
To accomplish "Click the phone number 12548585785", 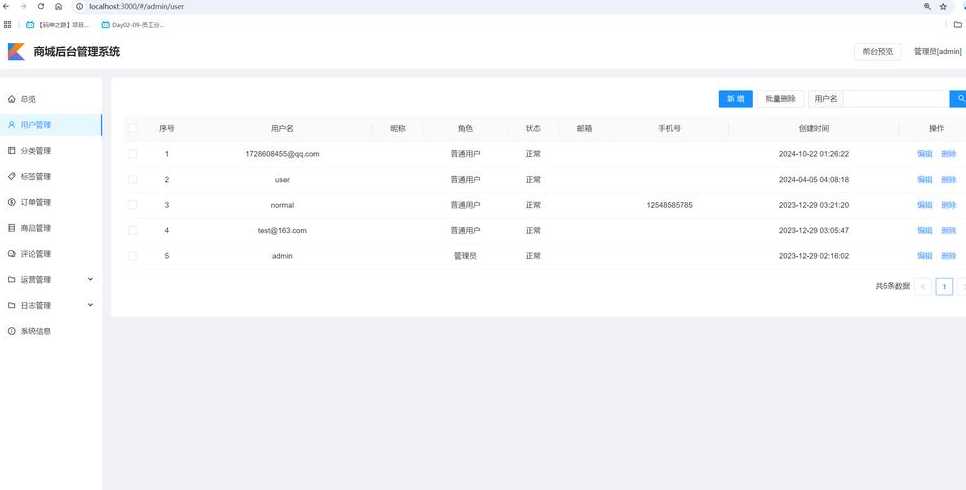I will pyautogui.click(x=669, y=205).
